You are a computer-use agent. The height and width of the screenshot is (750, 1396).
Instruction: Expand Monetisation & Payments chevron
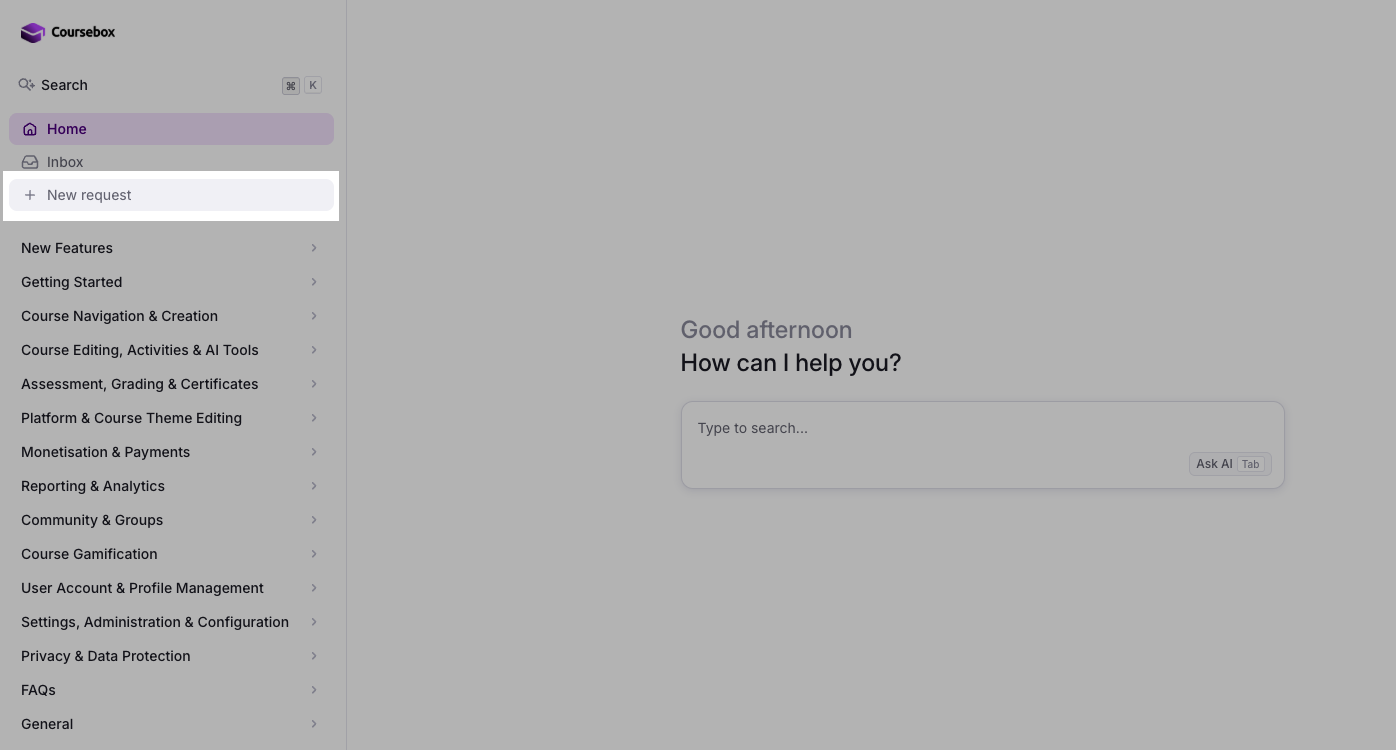314,452
